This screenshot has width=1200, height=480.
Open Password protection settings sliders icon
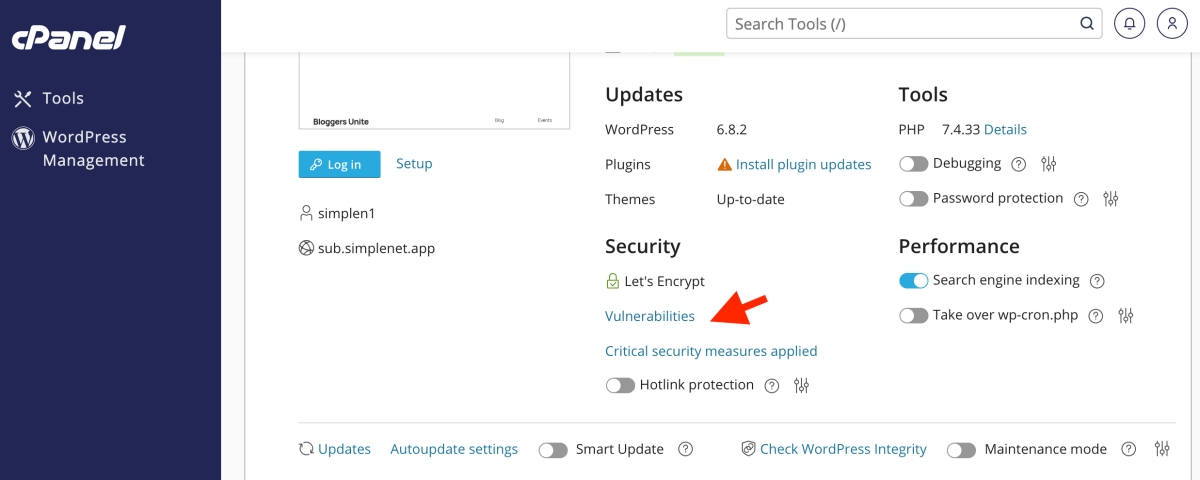[x=1110, y=199]
